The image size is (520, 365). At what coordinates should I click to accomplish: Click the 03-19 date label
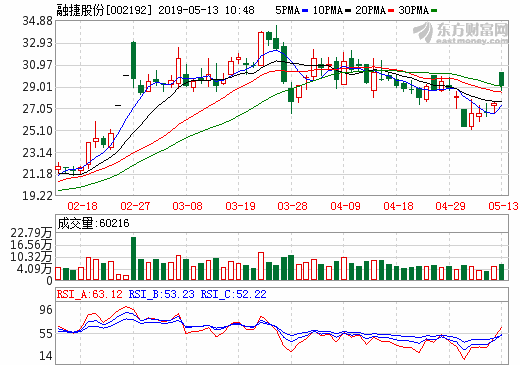(x=240, y=206)
